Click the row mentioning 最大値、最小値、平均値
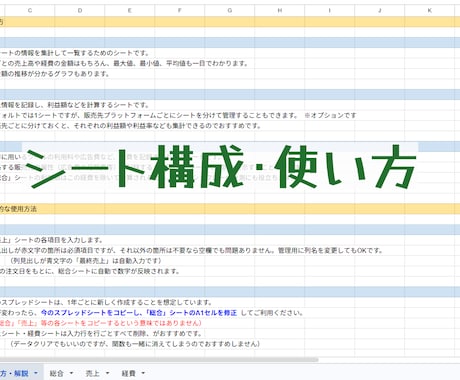 pos(124,63)
